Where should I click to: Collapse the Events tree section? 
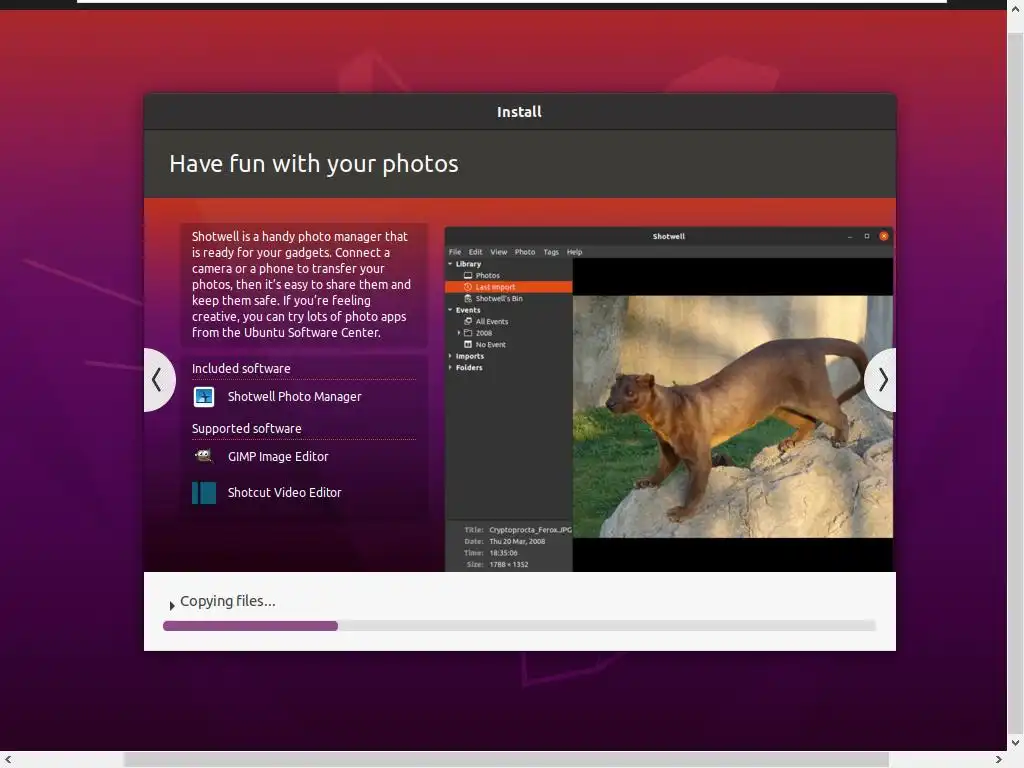[x=451, y=310]
